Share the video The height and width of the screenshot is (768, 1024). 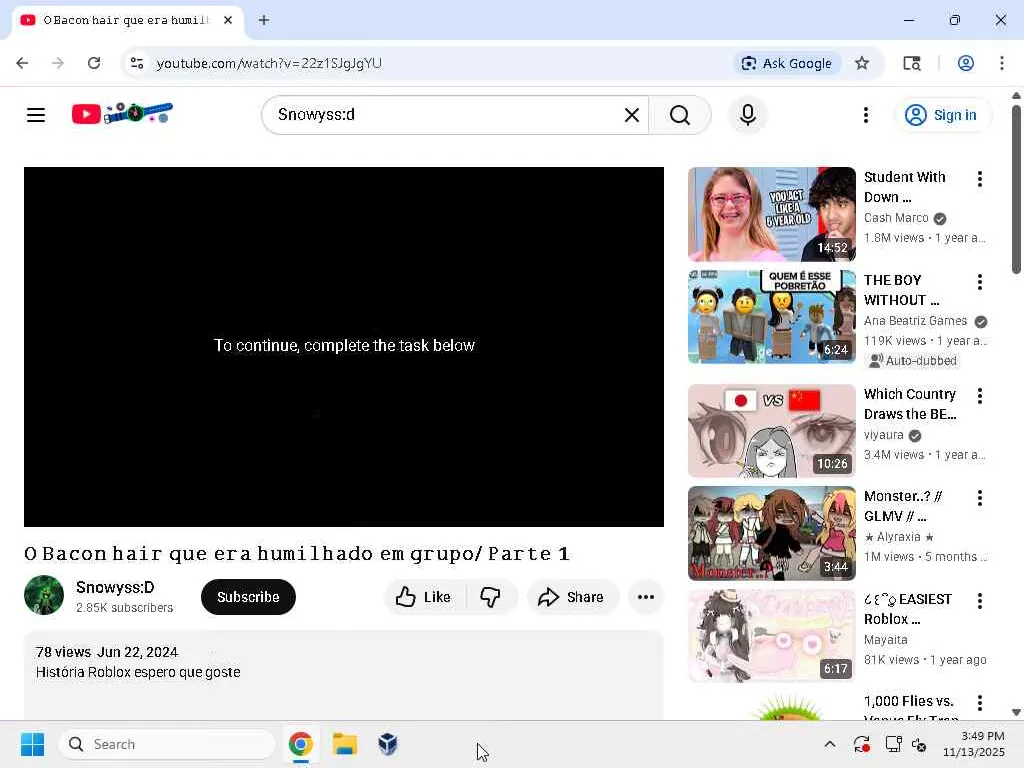coord(571,597)
